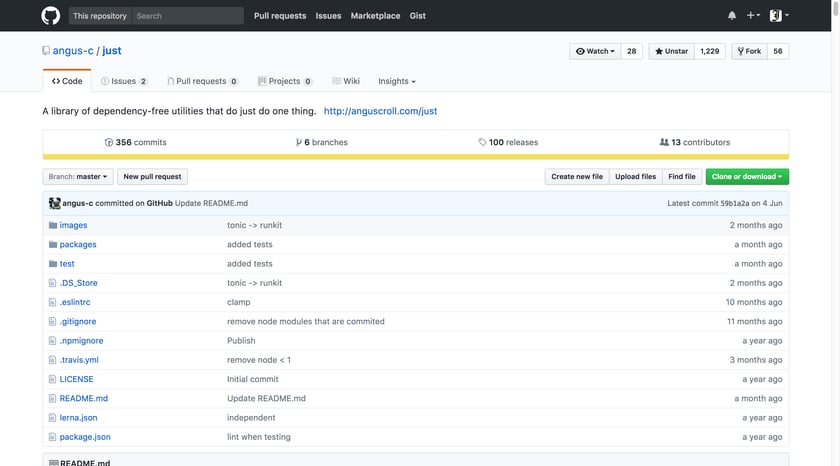Click the lerna.json file icon

click(x=52, y=418)
